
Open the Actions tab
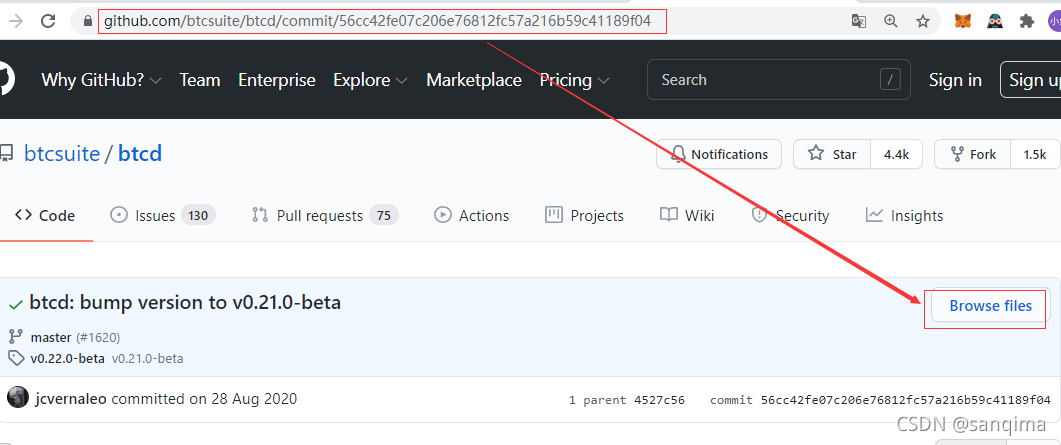tap(472, 215)
